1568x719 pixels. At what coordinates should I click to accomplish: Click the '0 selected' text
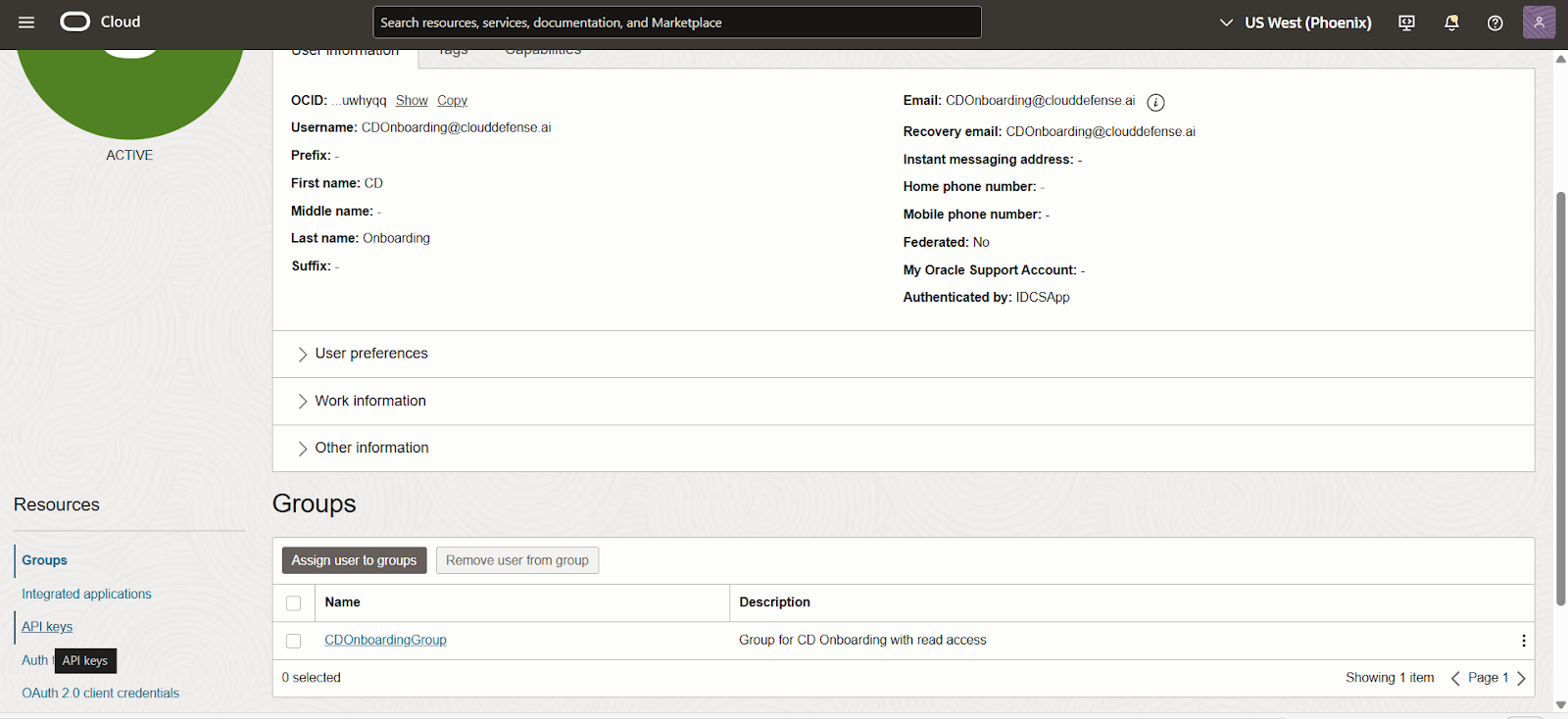(311, 678)
